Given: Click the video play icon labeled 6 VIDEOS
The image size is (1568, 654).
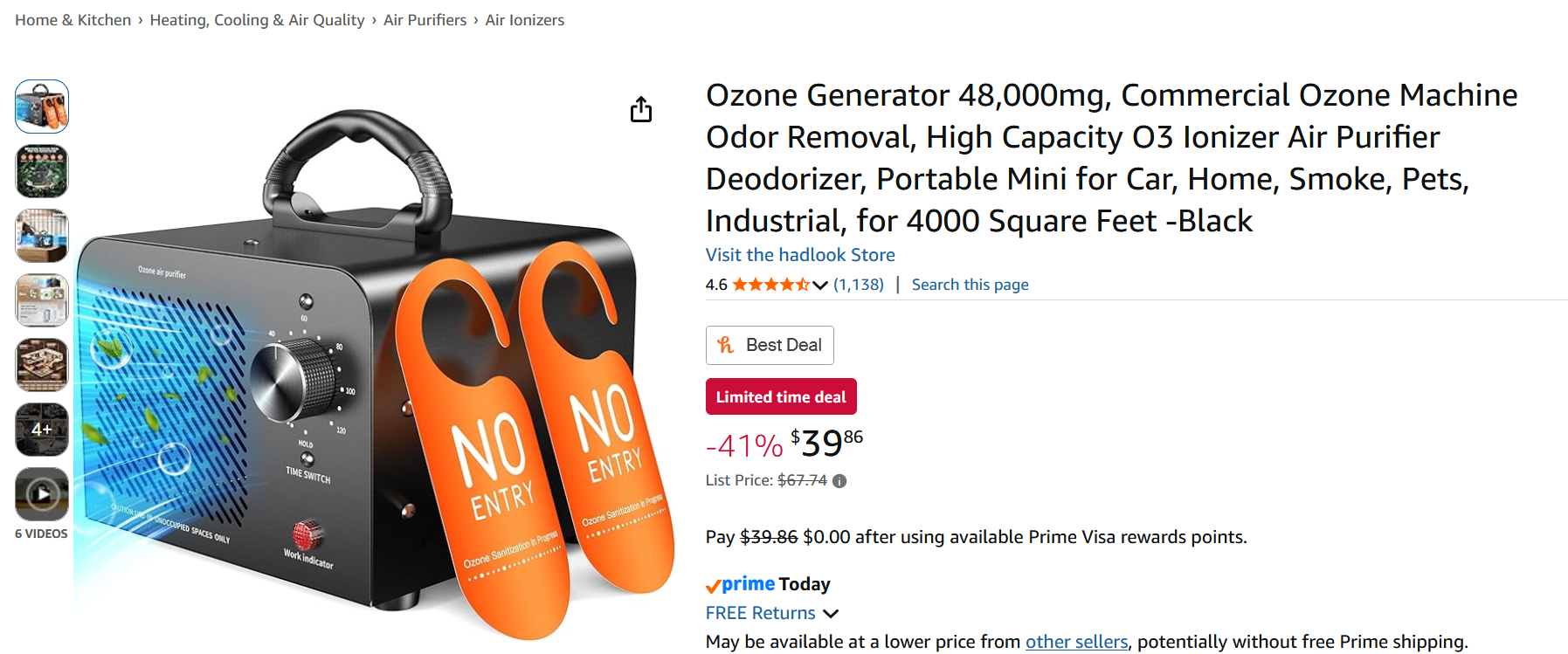Looking at the screenshot, I should coord(41,494).
